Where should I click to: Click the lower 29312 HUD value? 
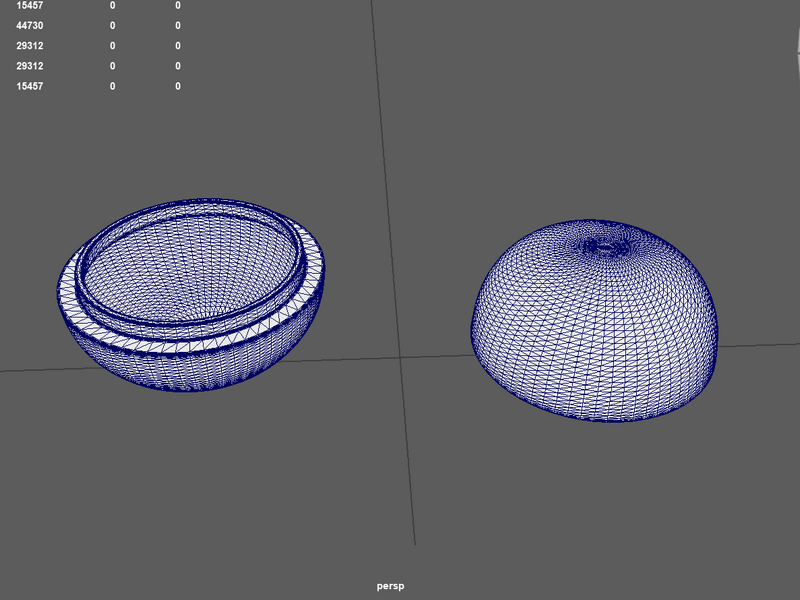(30, 66)
